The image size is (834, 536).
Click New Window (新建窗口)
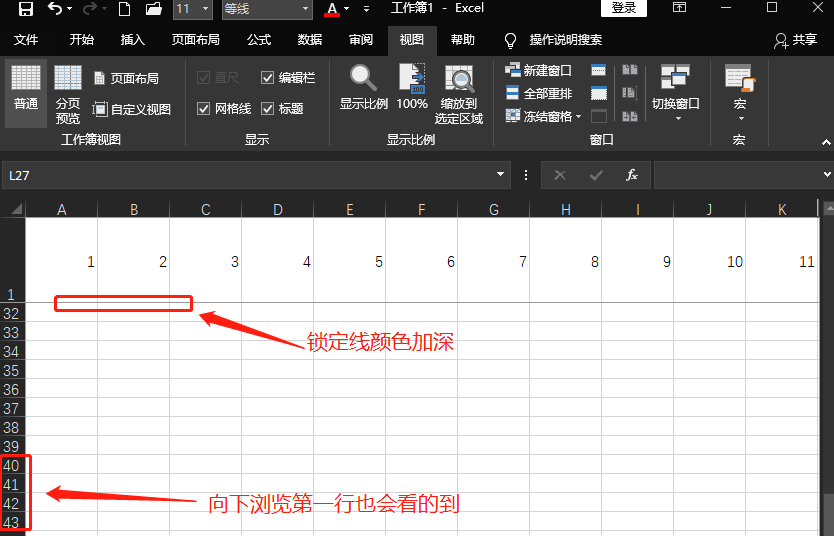(539, 71)
